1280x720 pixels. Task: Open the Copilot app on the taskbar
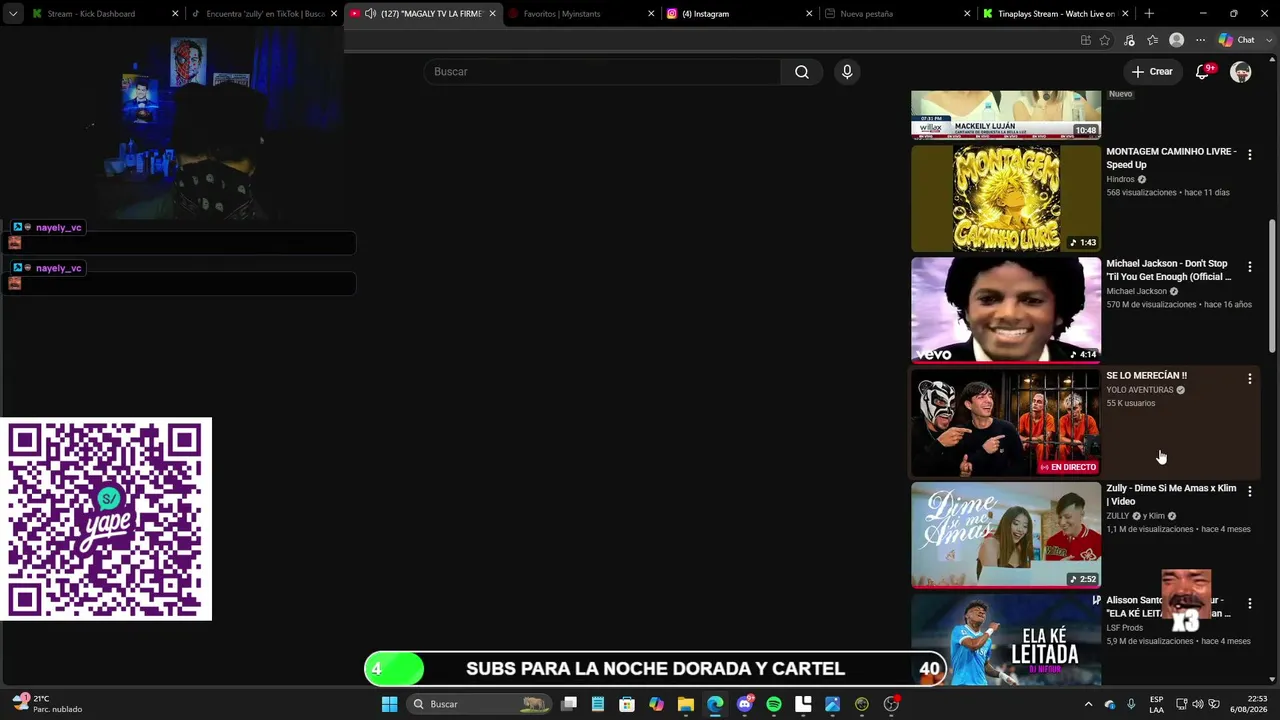point(656,704)
